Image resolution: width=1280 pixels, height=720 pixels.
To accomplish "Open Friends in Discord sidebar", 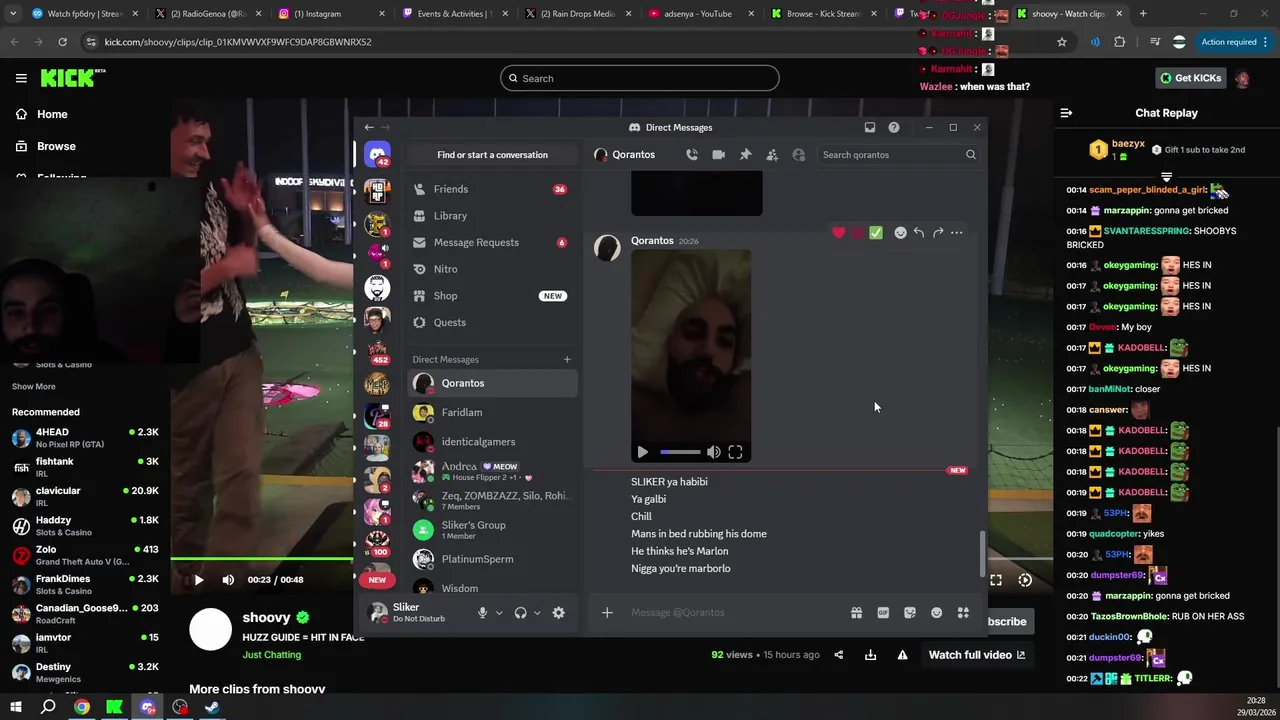I will point(492,189).
